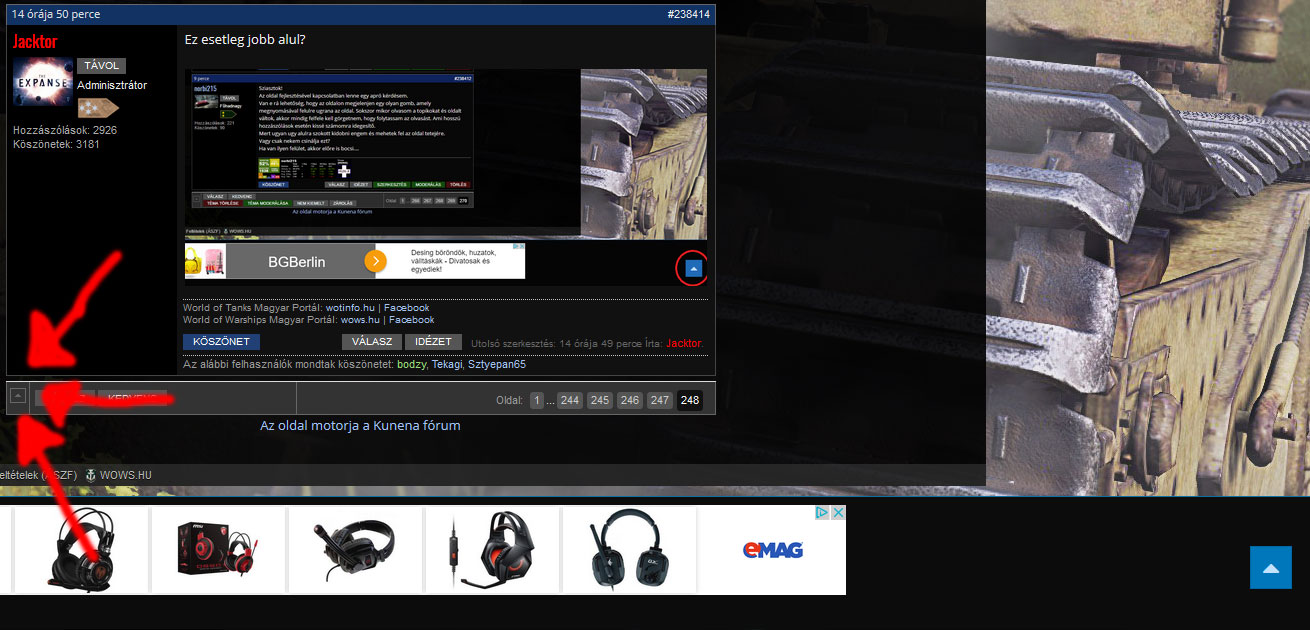
Task: Click the TÁVOL status badge
Action: [102, 66]
